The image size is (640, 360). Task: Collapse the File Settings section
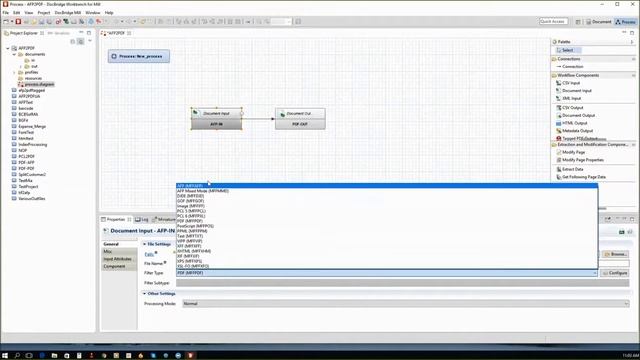pyautogui.click(x=144, y=244)
